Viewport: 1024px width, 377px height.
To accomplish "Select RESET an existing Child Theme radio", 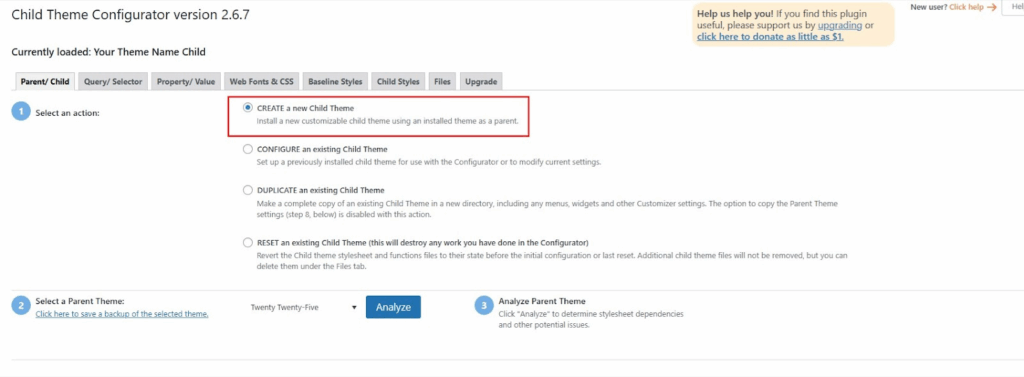I will 248,242.
